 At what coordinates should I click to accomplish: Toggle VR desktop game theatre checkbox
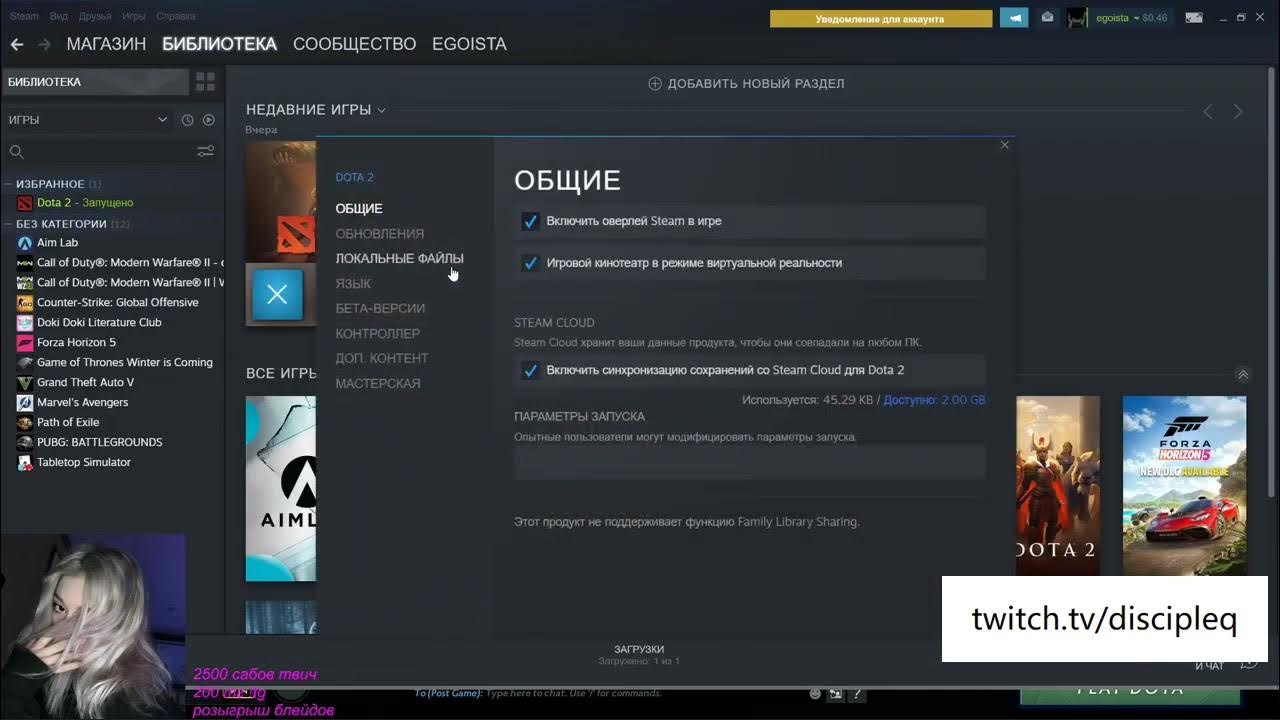[531, 263]
